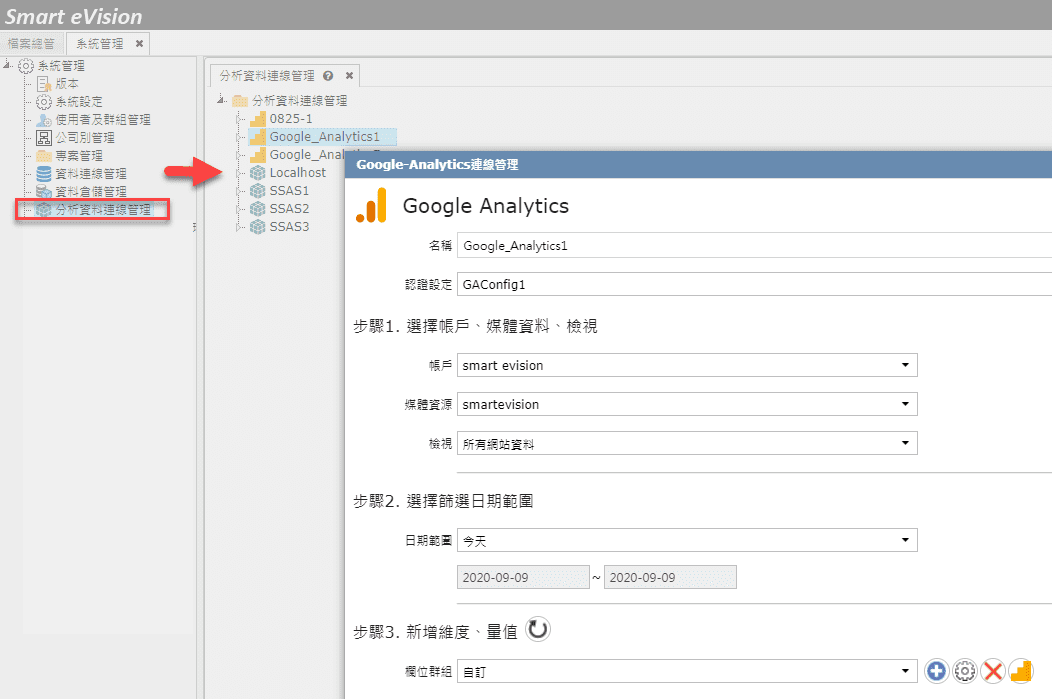Click the 認證設定 field containing GAConfig1
This screenshot has height=699, width=1052.
(754, 284)
